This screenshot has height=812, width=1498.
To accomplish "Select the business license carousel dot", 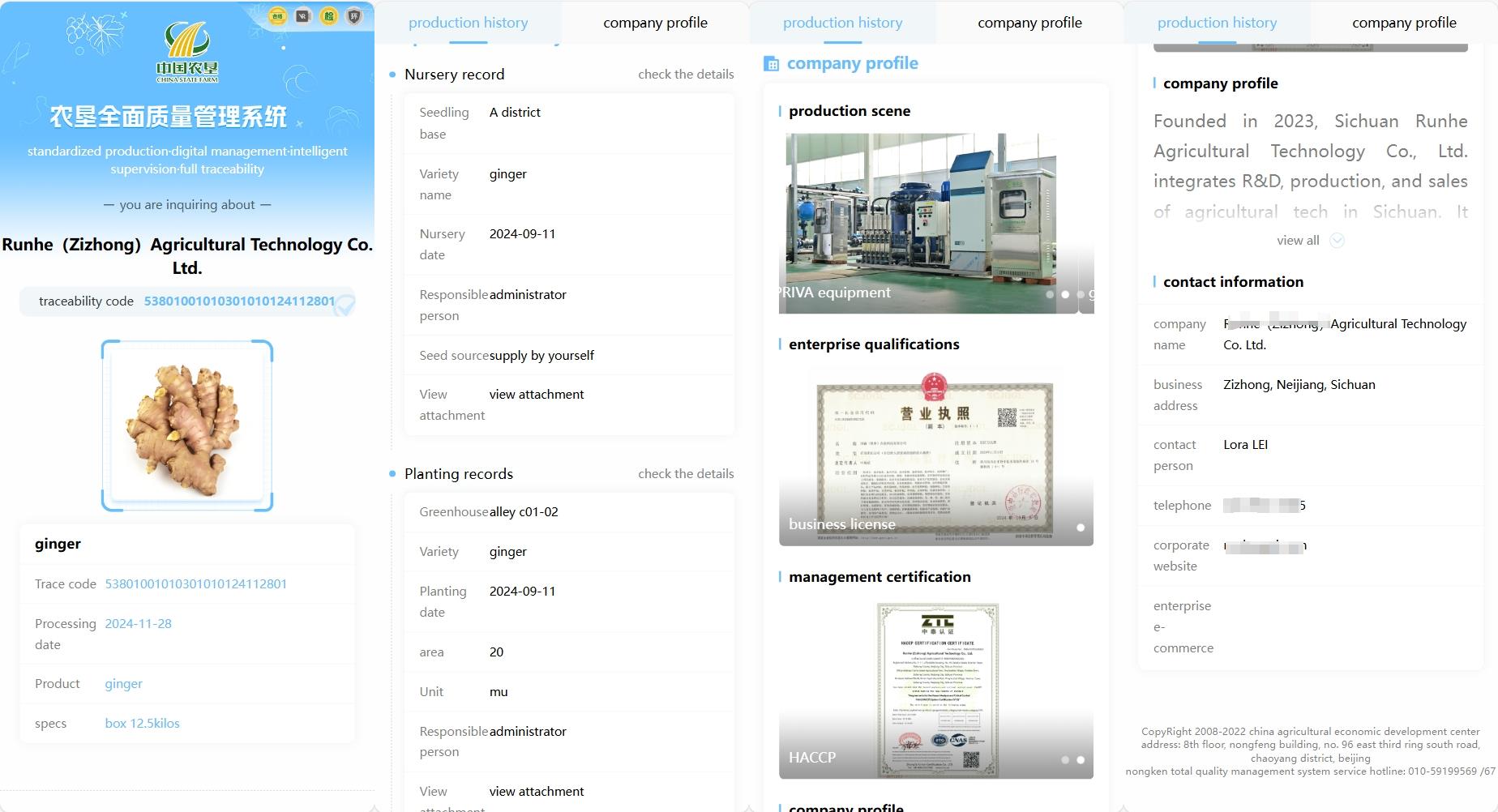I will coord(1081,528).
